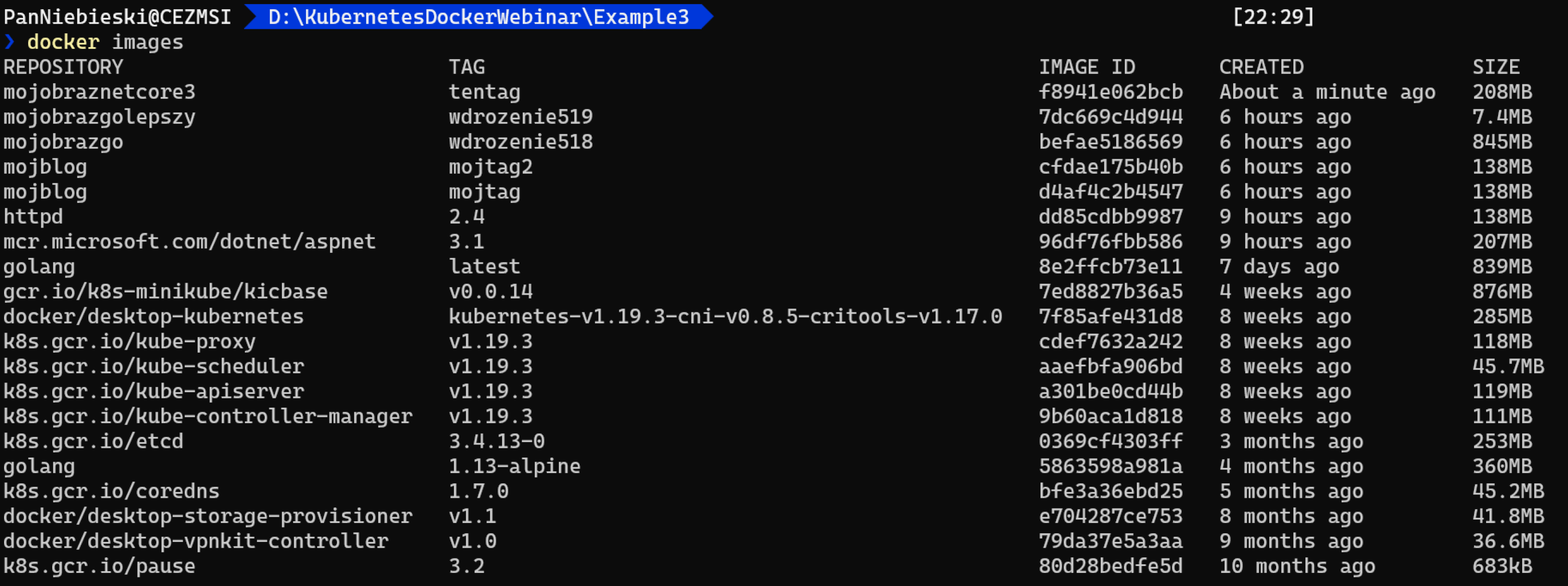Select the tag mojtag2
The height and width of the screenshot is (586, 1568).
pos(491,166)
